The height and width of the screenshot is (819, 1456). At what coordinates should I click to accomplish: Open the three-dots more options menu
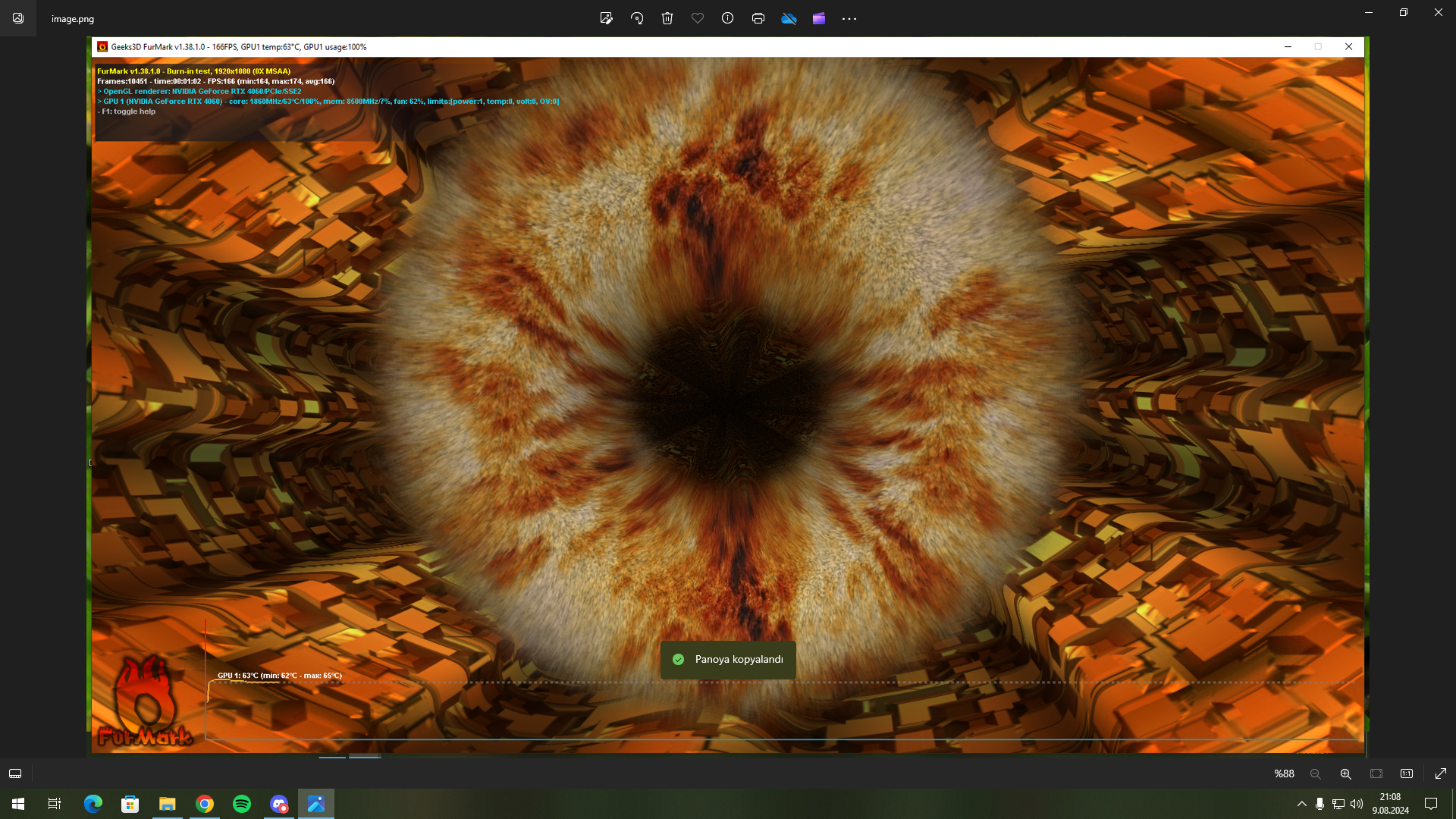(x=849, y=18)
